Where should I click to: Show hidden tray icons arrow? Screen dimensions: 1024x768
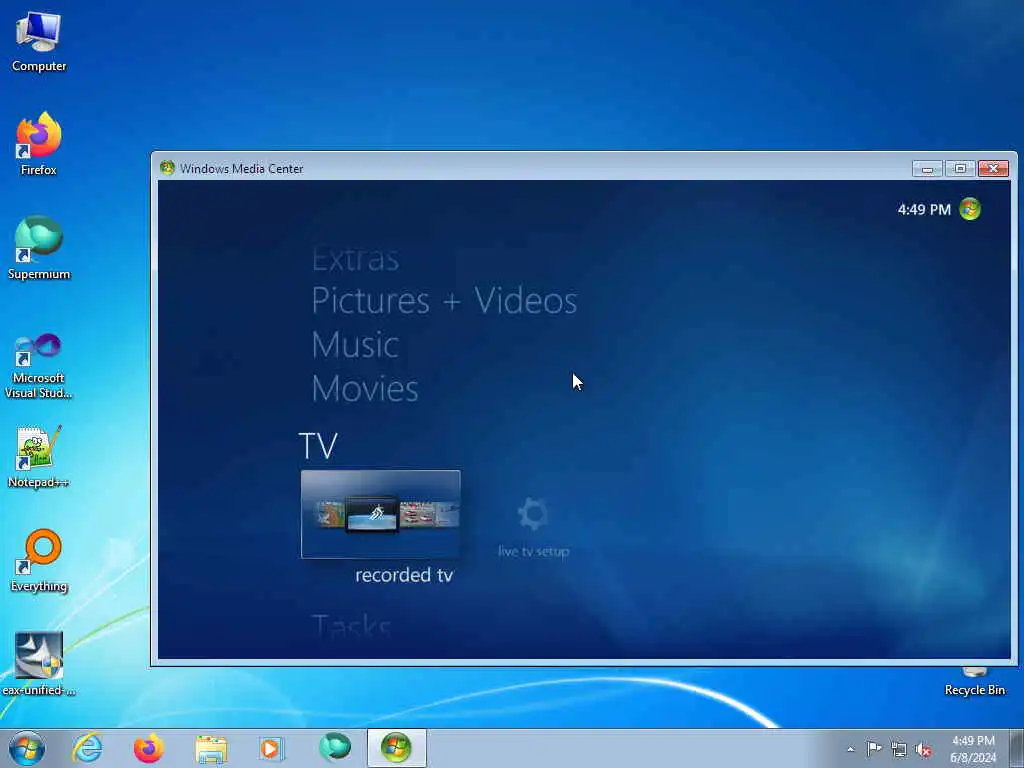[x=850, y=749]
